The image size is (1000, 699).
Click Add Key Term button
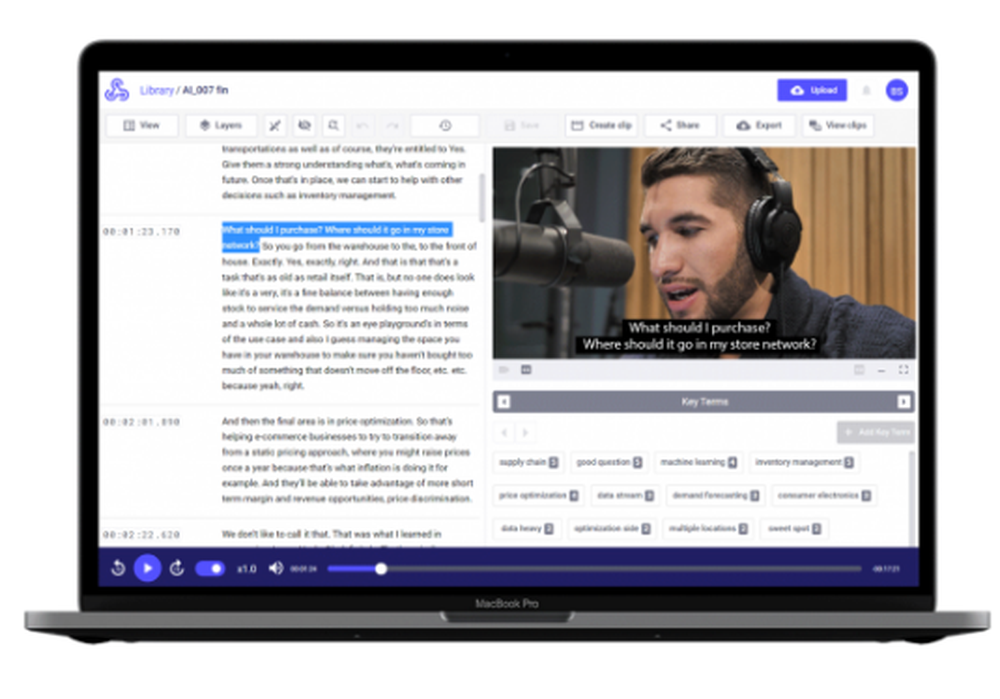pyautogui.click(x=876, y=432)
